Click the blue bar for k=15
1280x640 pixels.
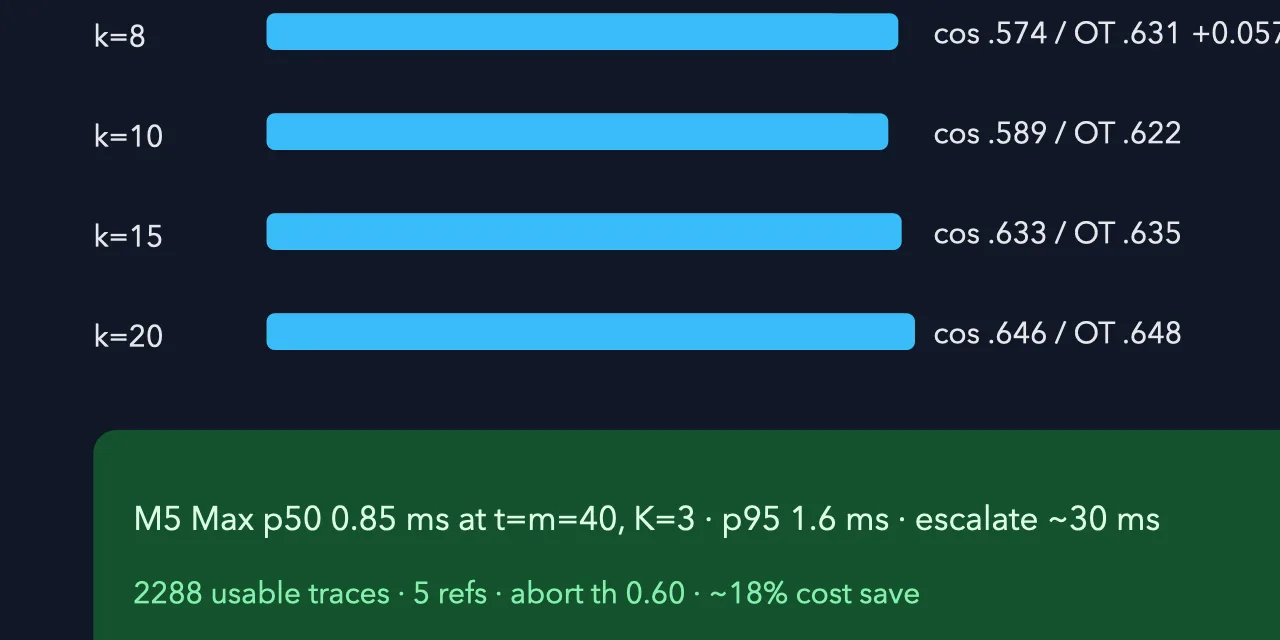point(584,232)
